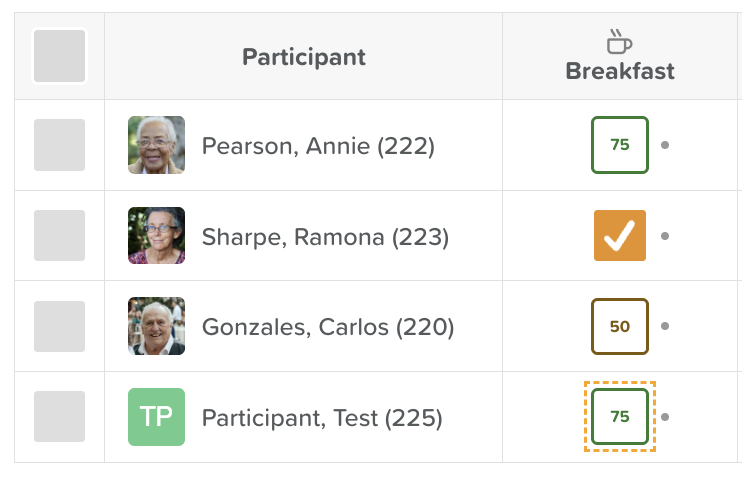Open Participant, Test (225) name link

[x=322, y=418]
